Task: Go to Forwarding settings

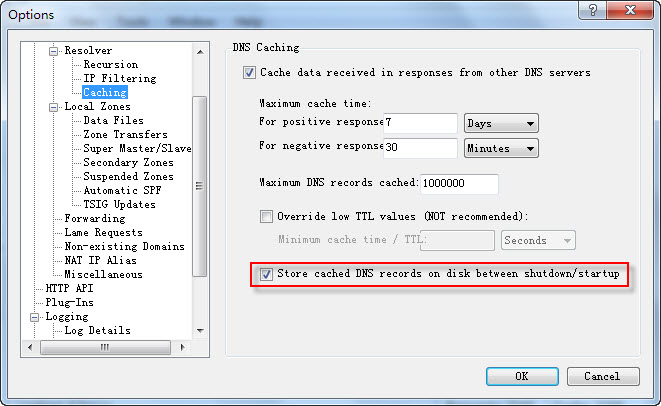Action: 95,218
